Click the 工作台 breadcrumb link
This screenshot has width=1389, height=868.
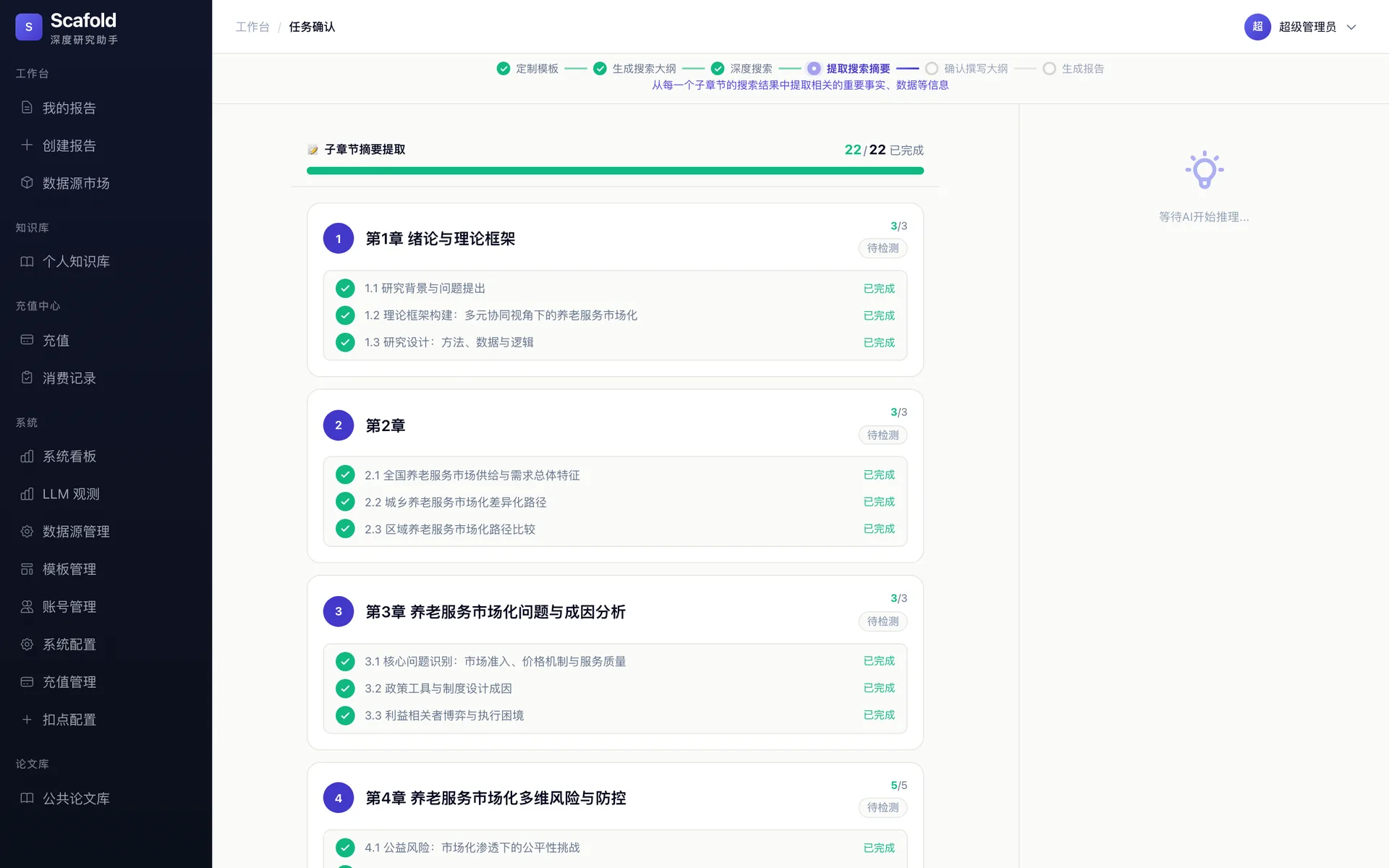[252, 27]
